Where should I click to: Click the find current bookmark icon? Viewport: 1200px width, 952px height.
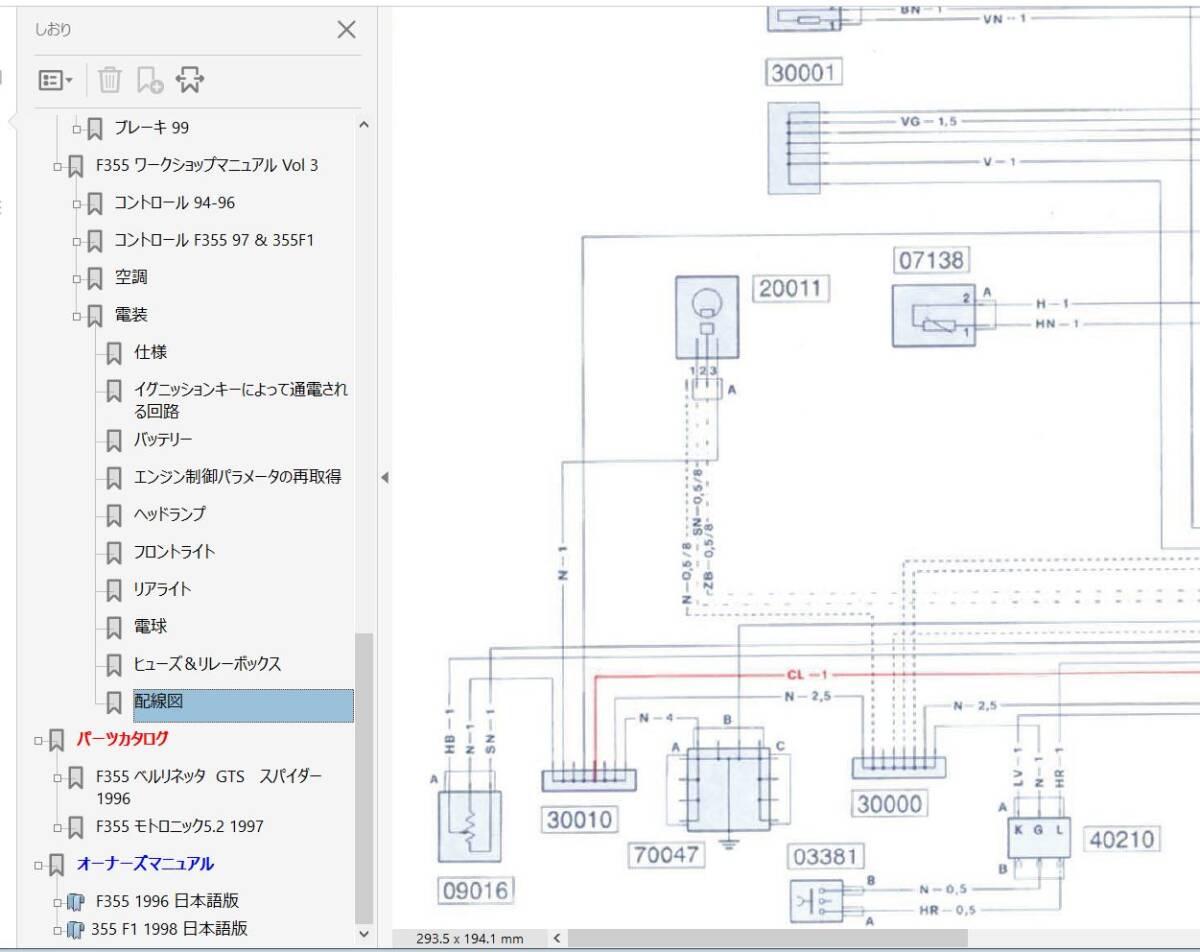pos(190,80)
